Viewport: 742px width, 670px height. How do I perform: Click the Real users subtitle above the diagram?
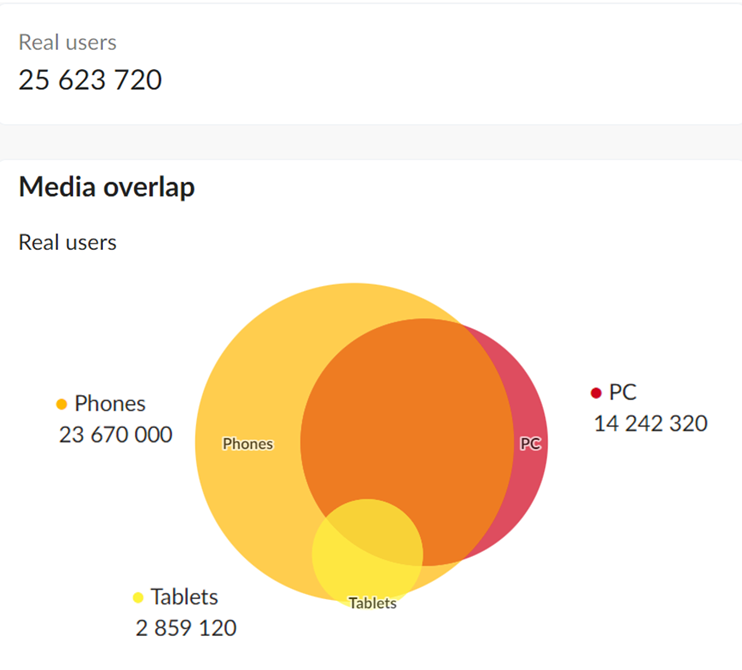[68, 242]
